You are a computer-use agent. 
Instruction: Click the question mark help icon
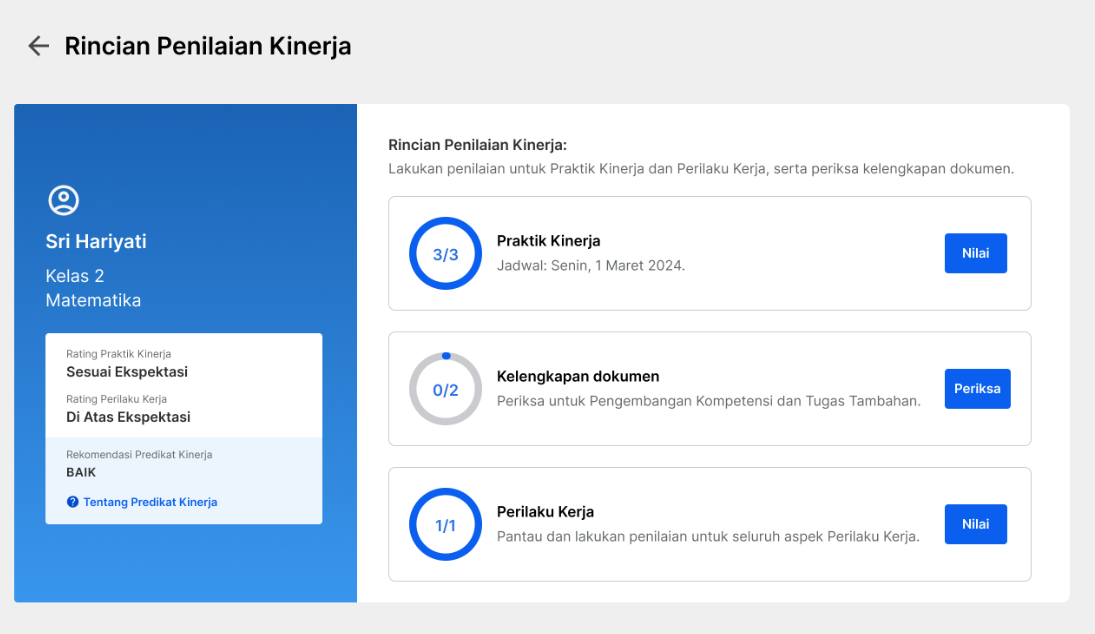click(x=72, y=502)
